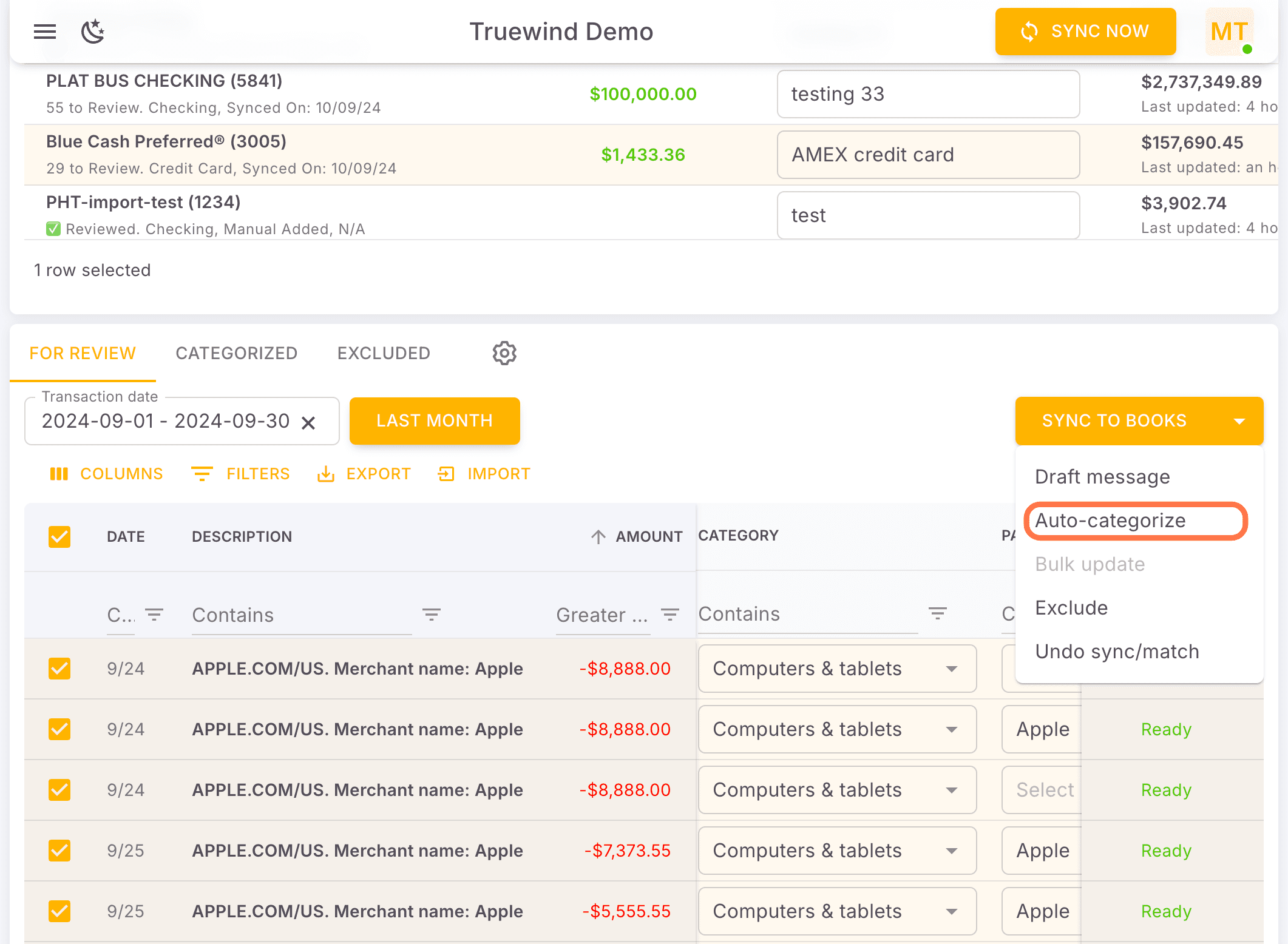
Task: Deselect the first 9/24 Apple transaction
Action: (x=59, y=669)
